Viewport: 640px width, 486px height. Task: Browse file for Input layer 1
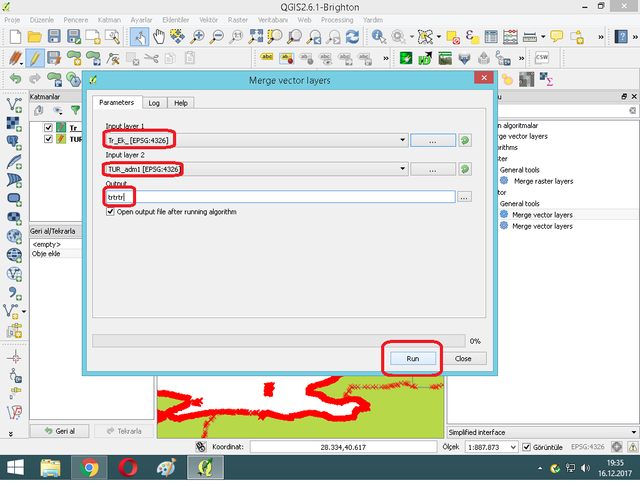point(433,140)
